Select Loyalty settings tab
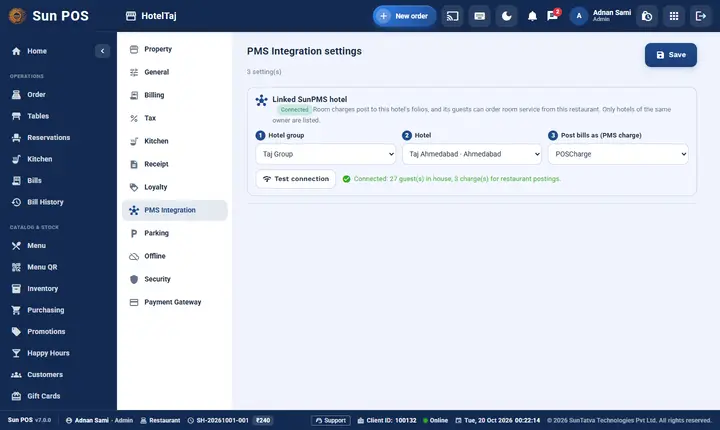The height and width of the screenshot is (430, 720). (x=174, y=187)
